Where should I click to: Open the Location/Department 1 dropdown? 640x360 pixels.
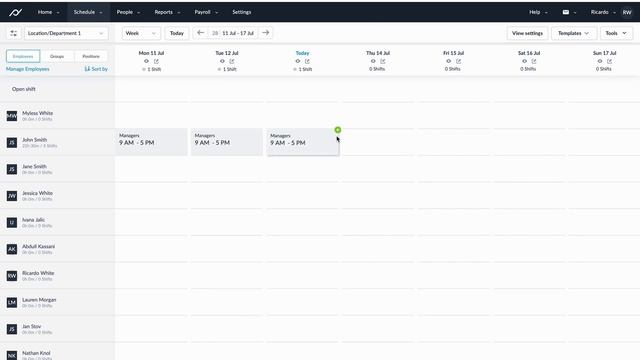click(66, 33)
